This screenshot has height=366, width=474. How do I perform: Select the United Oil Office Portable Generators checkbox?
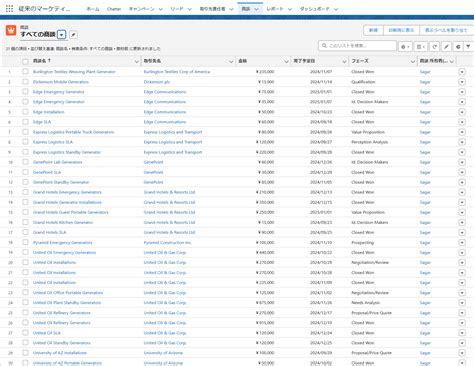click(25, 292)
